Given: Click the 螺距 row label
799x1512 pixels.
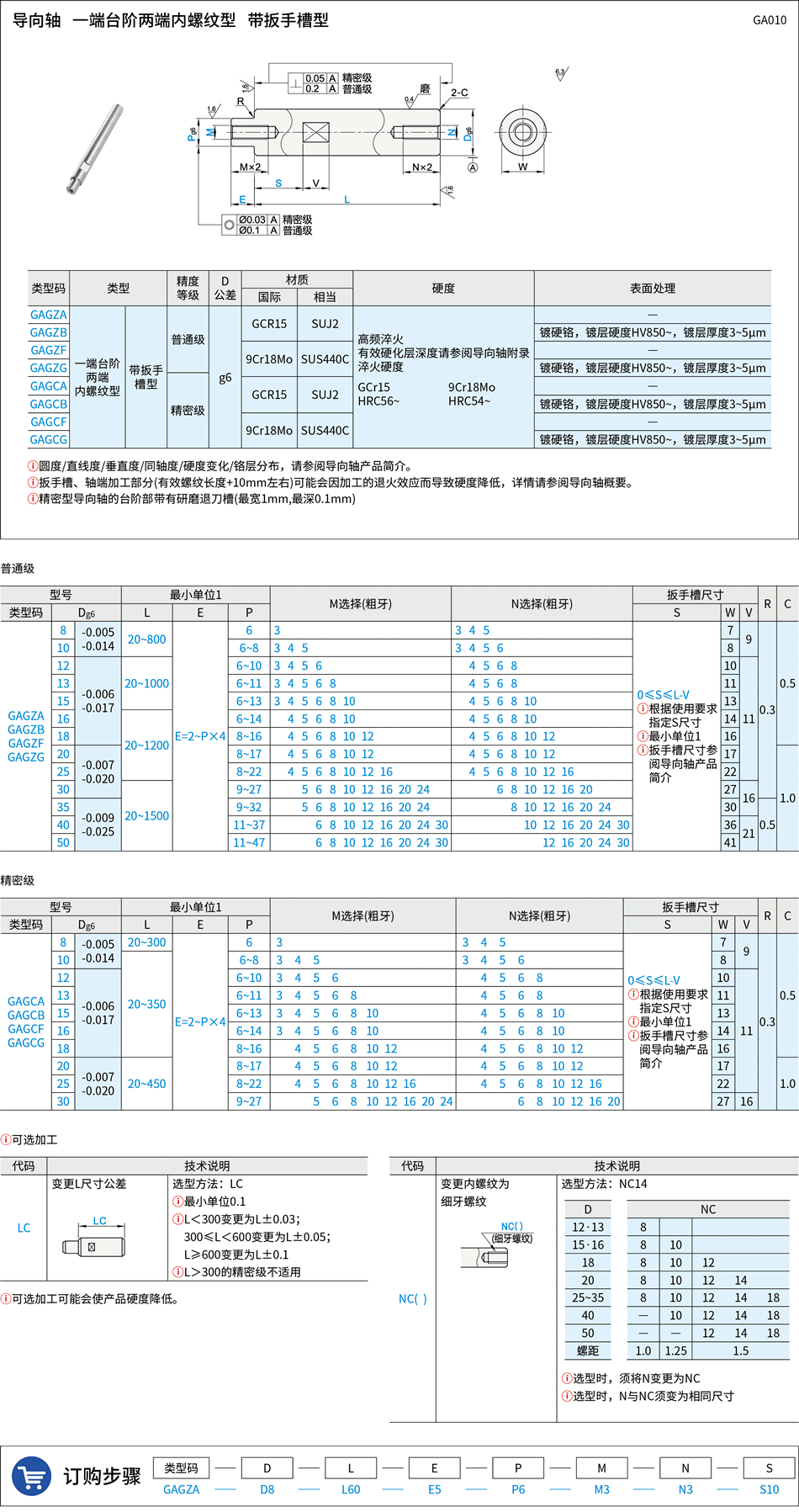Looking at the screenshot, I should 588,1350.
